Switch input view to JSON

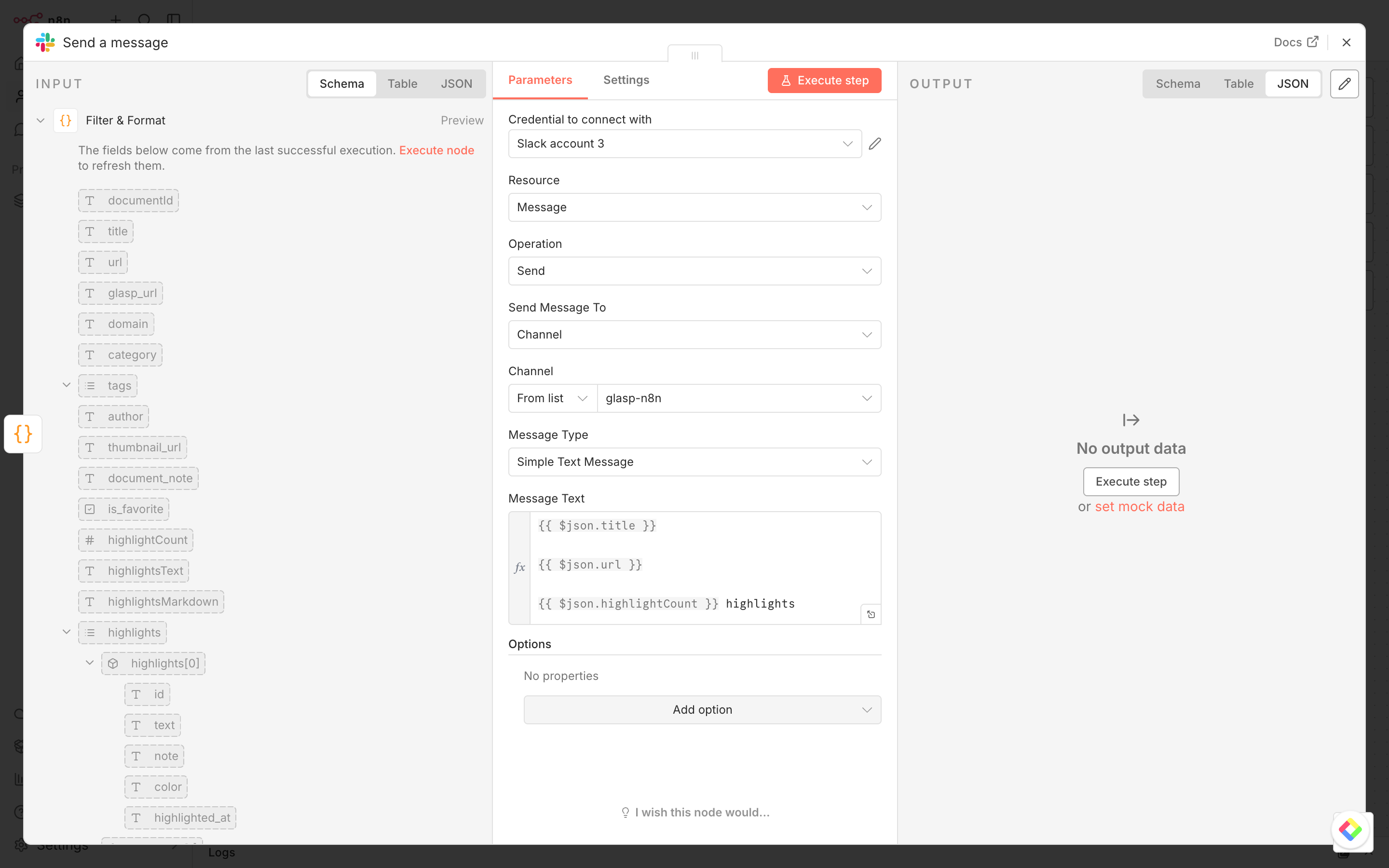point(456,84)
